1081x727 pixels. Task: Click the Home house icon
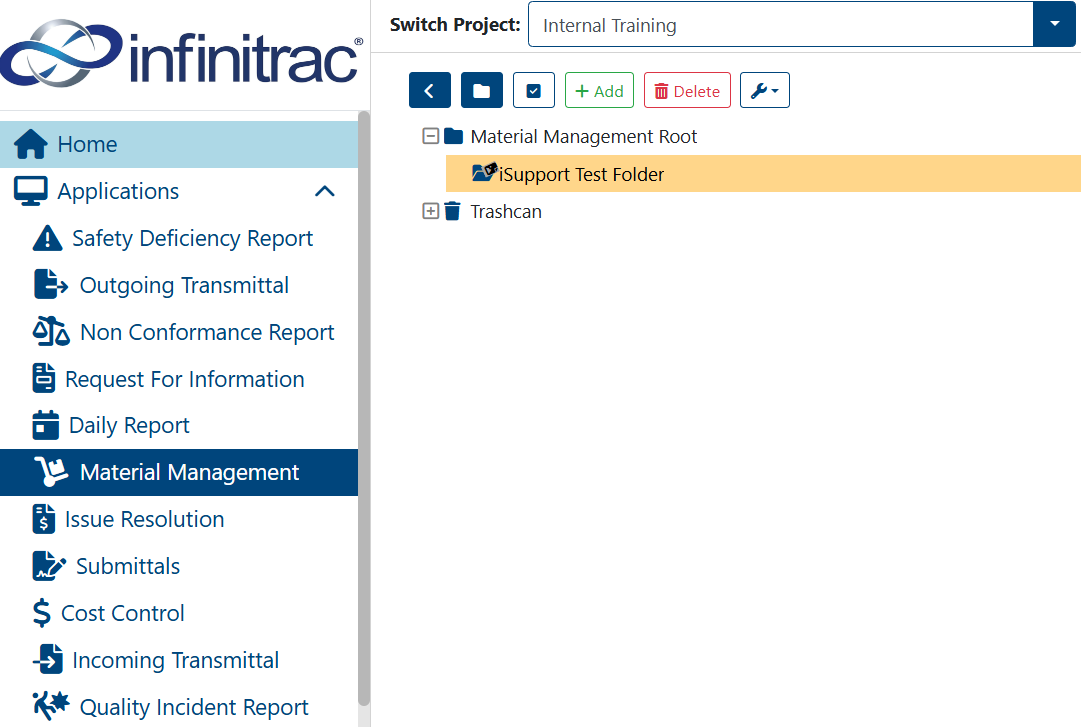[x=31, y=144]
